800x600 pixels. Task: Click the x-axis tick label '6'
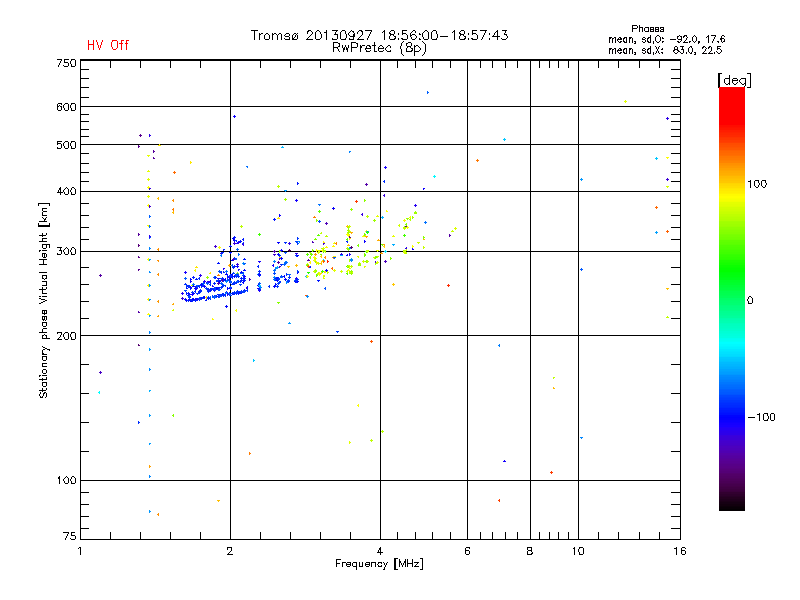(467, 551)
